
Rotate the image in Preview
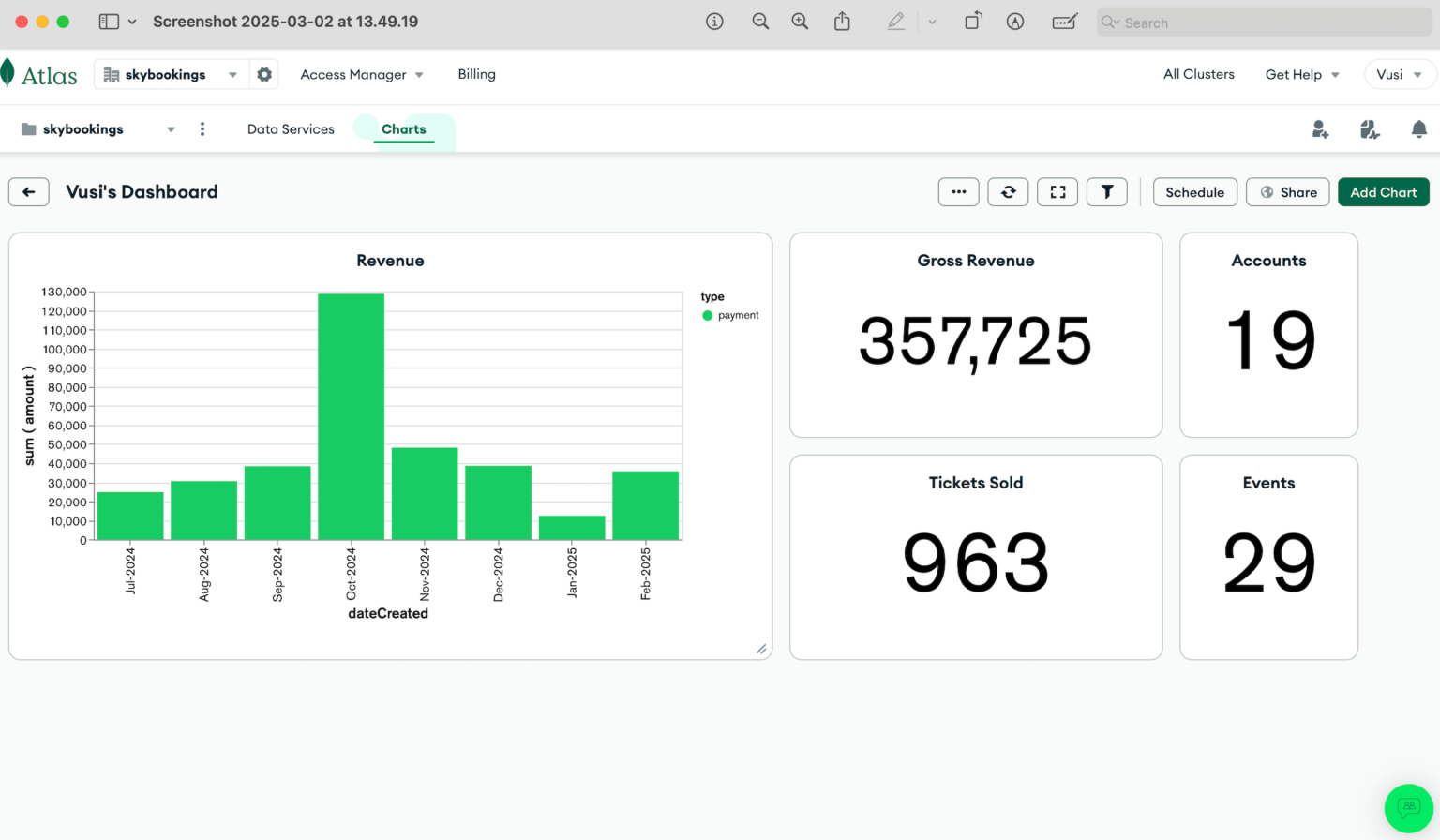click(973, 21)
